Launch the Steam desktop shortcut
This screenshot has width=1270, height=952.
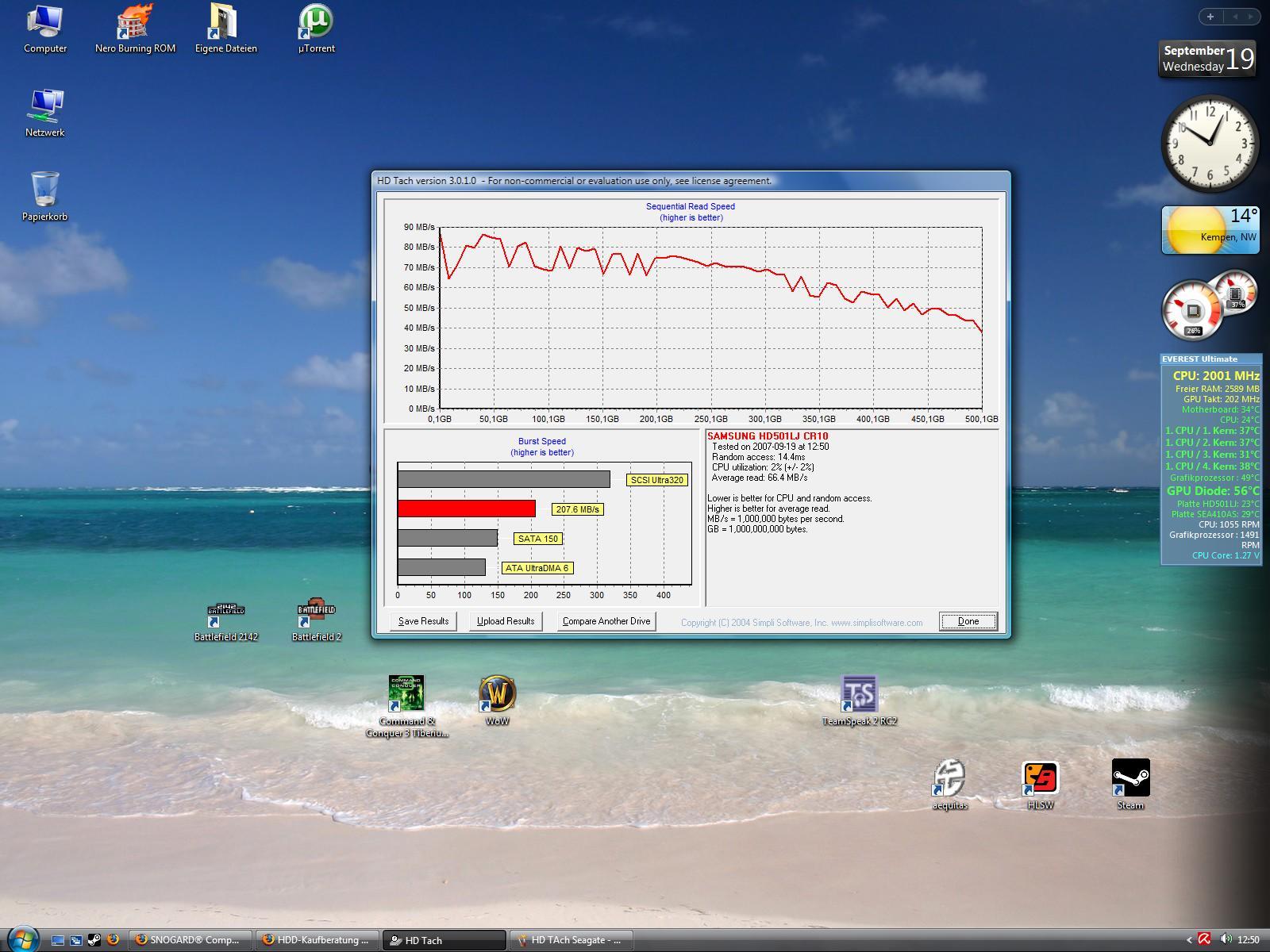tap(1130, 785)
